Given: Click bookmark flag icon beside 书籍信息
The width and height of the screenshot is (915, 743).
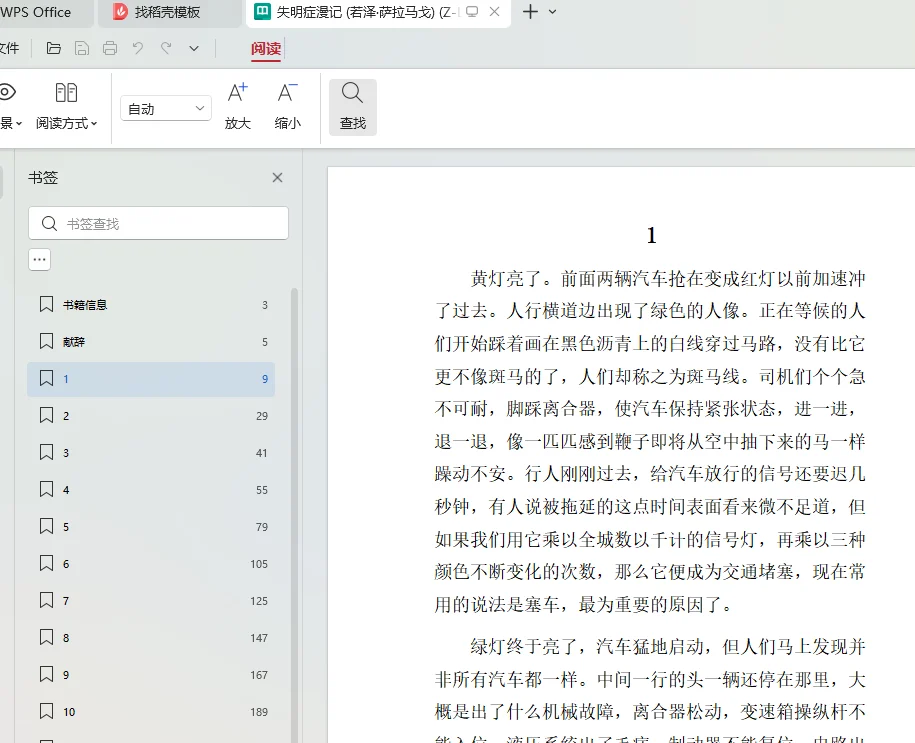Looking at the screenshot, I should click(46, 304).
